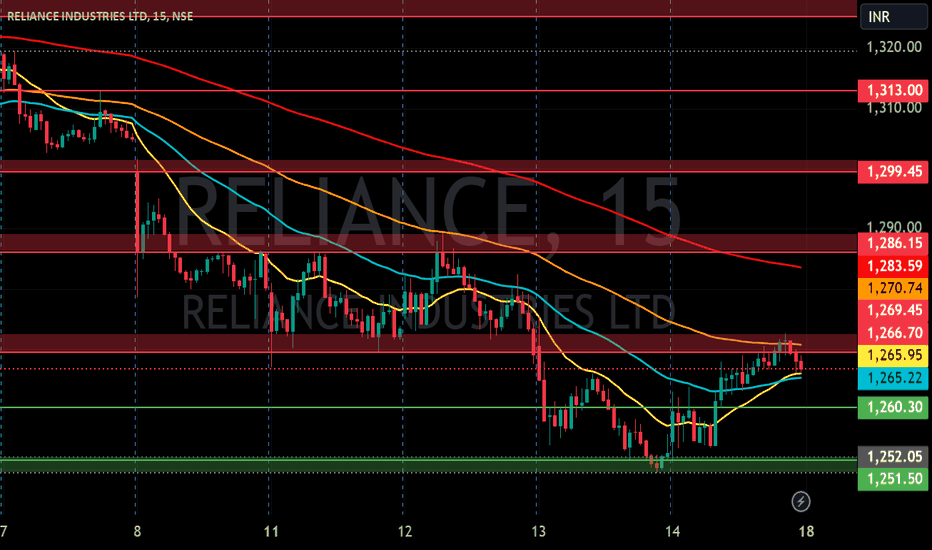Select the 1,283.59 red moving average label

[893, 266]
